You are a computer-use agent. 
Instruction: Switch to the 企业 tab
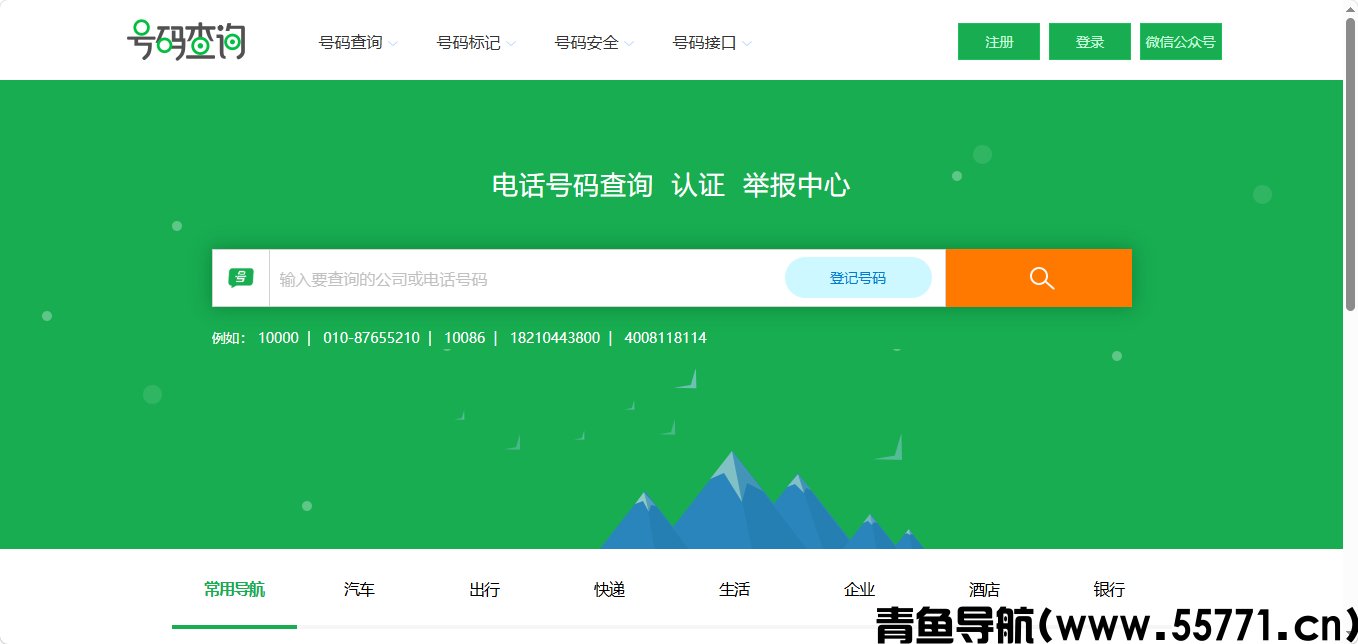tap(859, 589)
